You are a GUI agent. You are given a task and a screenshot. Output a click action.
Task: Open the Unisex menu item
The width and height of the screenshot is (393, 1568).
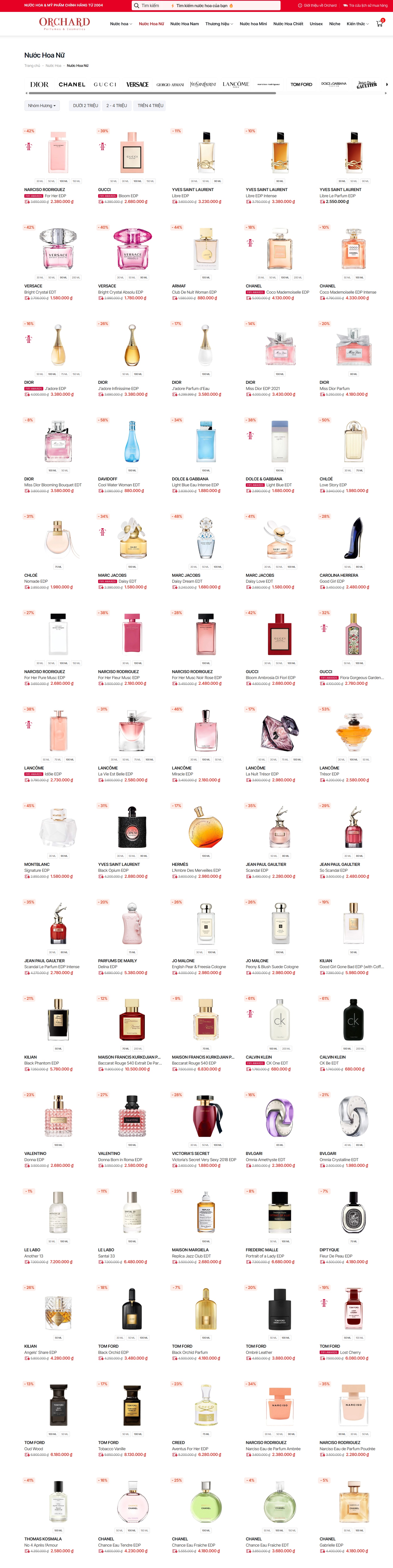pos(316,24)
